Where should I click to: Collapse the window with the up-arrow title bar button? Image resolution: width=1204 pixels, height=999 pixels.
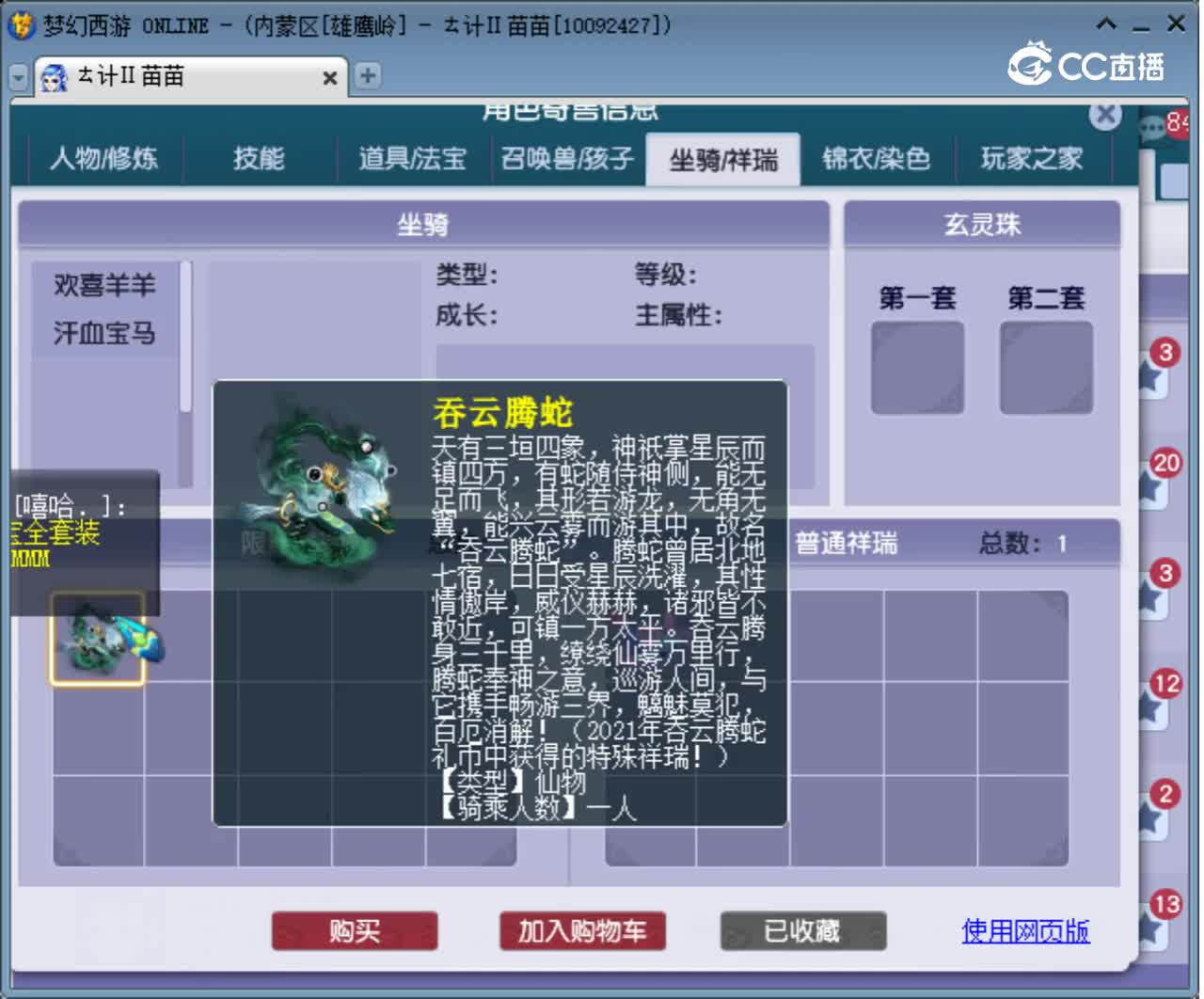click(1106, 24)
